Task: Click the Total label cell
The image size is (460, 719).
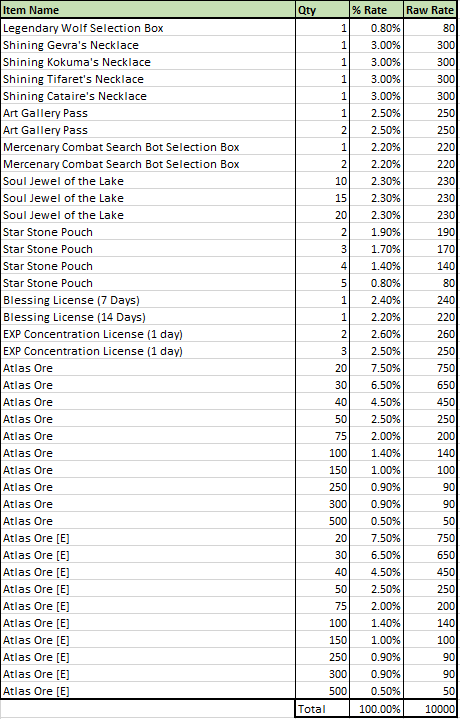Action: (322, 709)
